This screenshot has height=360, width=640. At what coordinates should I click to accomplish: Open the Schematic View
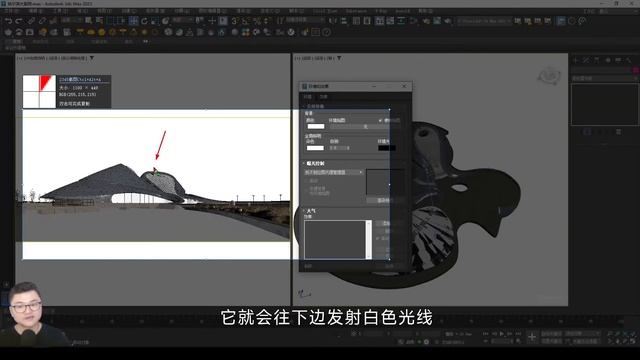401,20
